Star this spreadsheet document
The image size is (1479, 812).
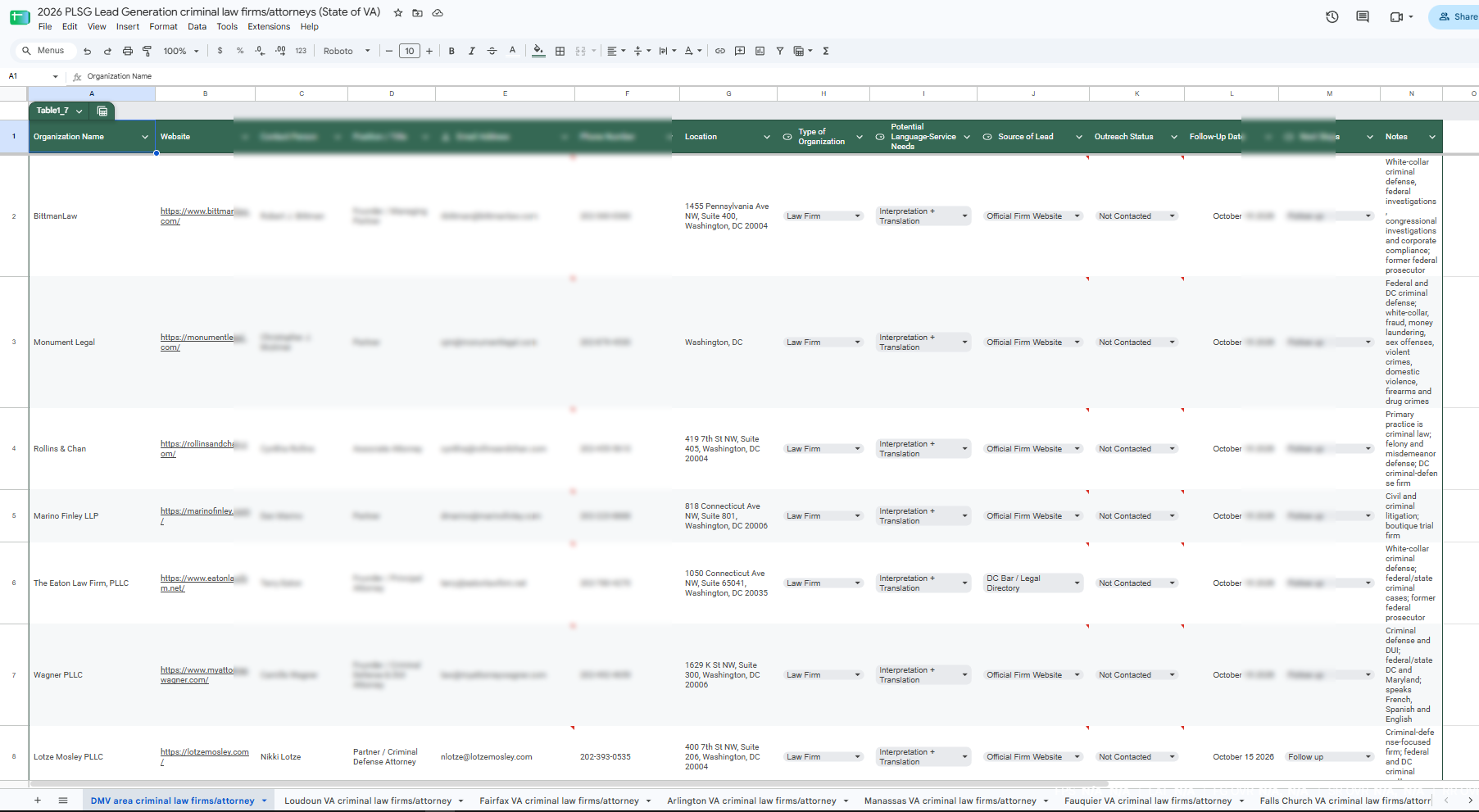coord(398,13)
